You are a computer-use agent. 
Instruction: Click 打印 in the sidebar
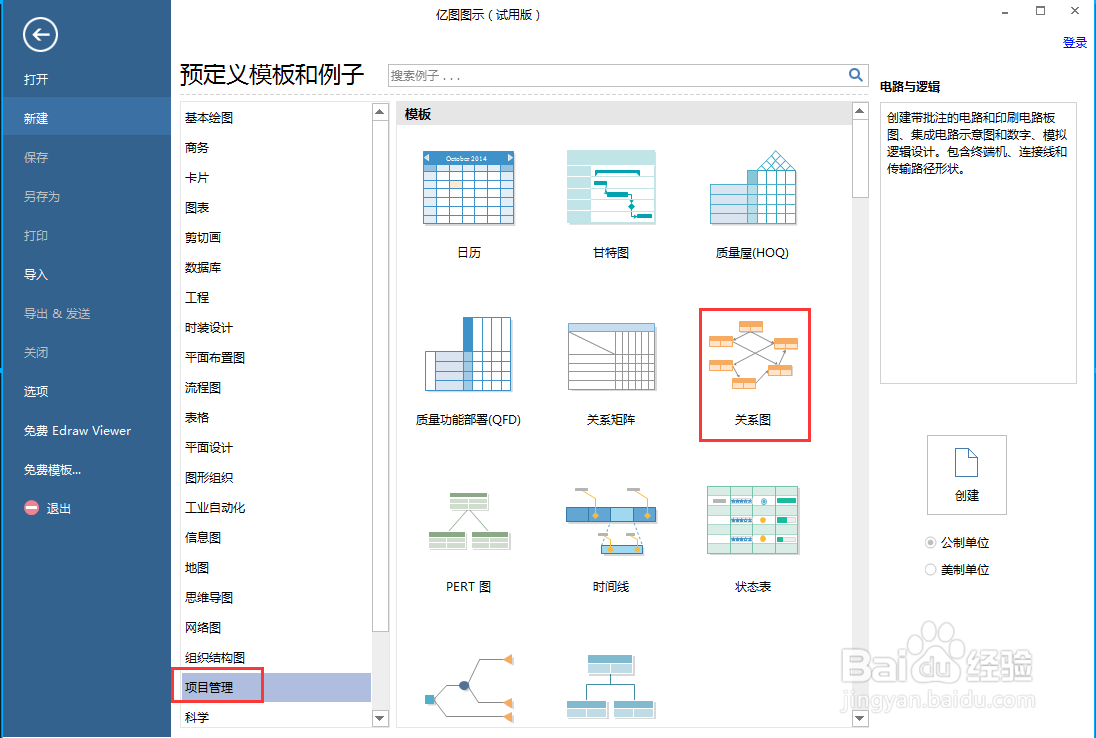[36, 236]
